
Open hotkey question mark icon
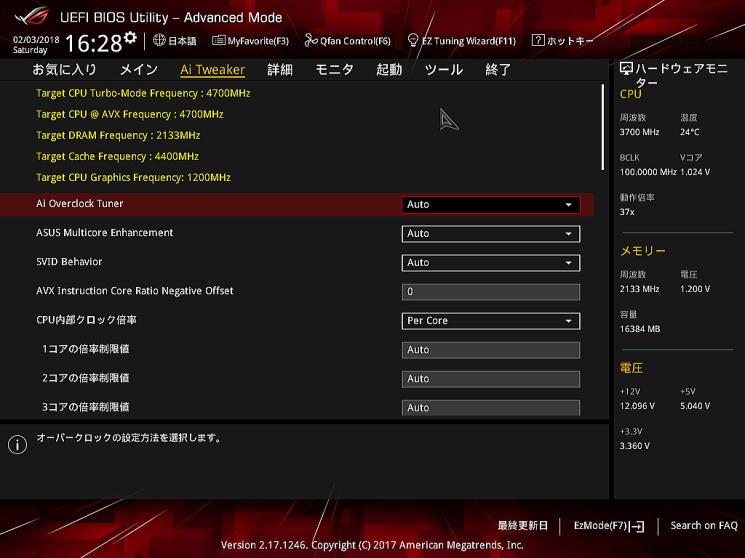click(538, 40)
